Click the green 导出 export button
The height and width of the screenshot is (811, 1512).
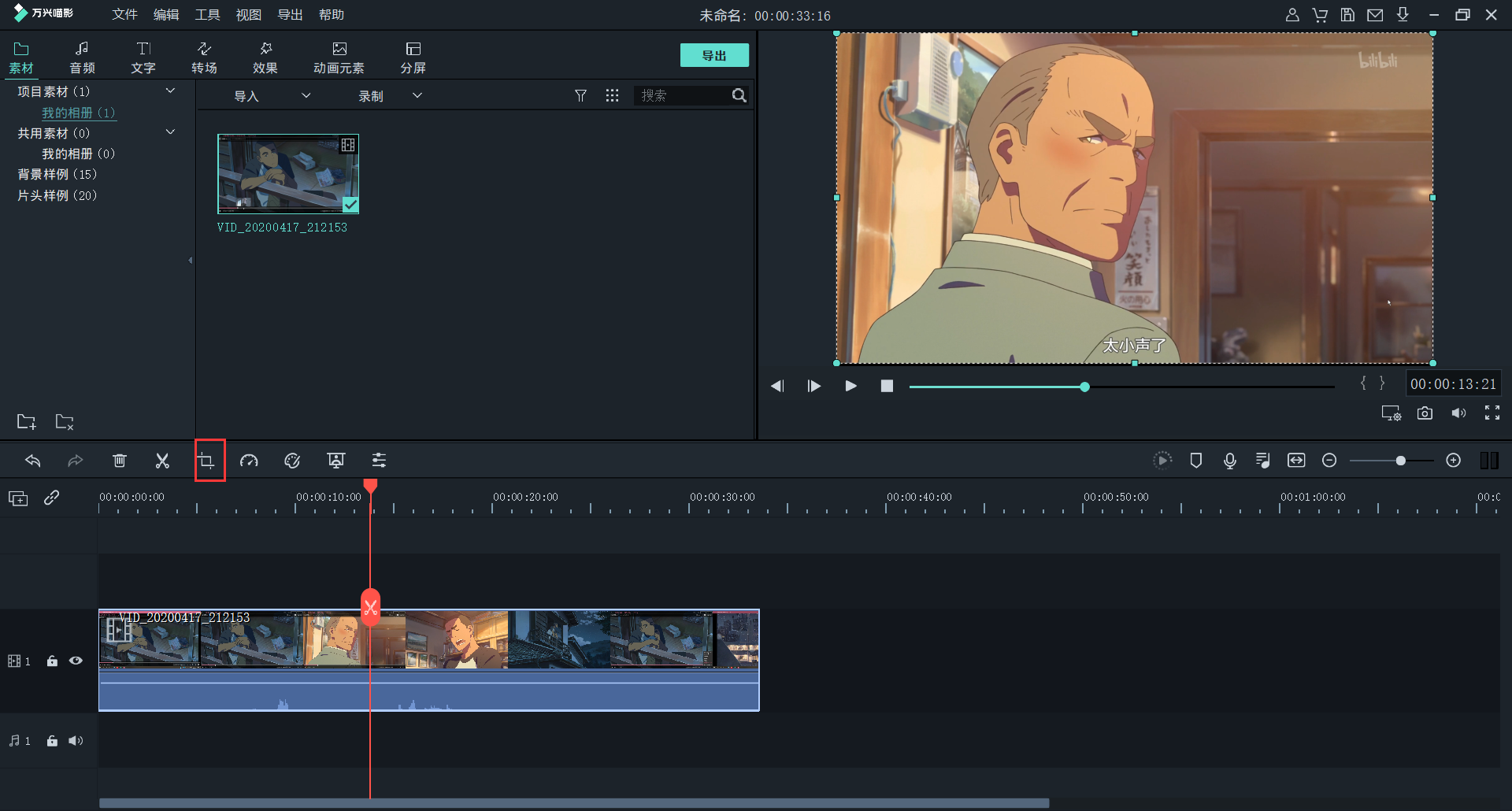pyautogui.click(x=714, y=56)
